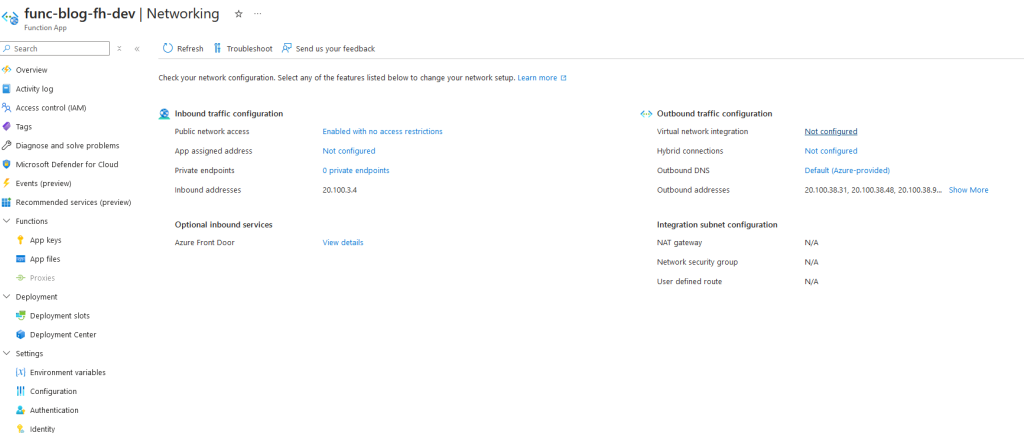Click the Microsoft Defender shield icon
Image resolution: width=1024 pixels, height=433 pixels.
click(7, 165)
